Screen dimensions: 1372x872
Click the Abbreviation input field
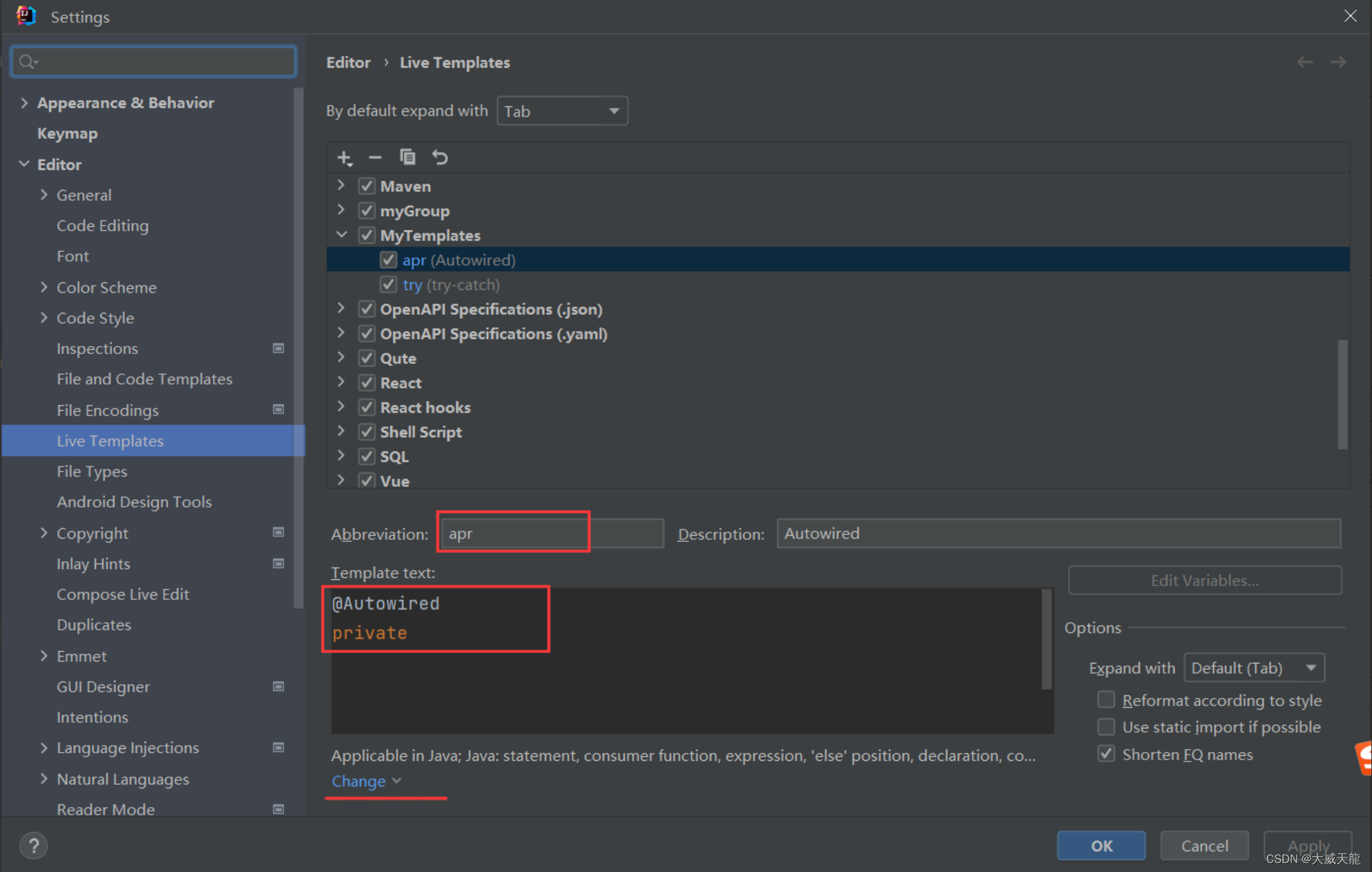[x=552, y=534]
